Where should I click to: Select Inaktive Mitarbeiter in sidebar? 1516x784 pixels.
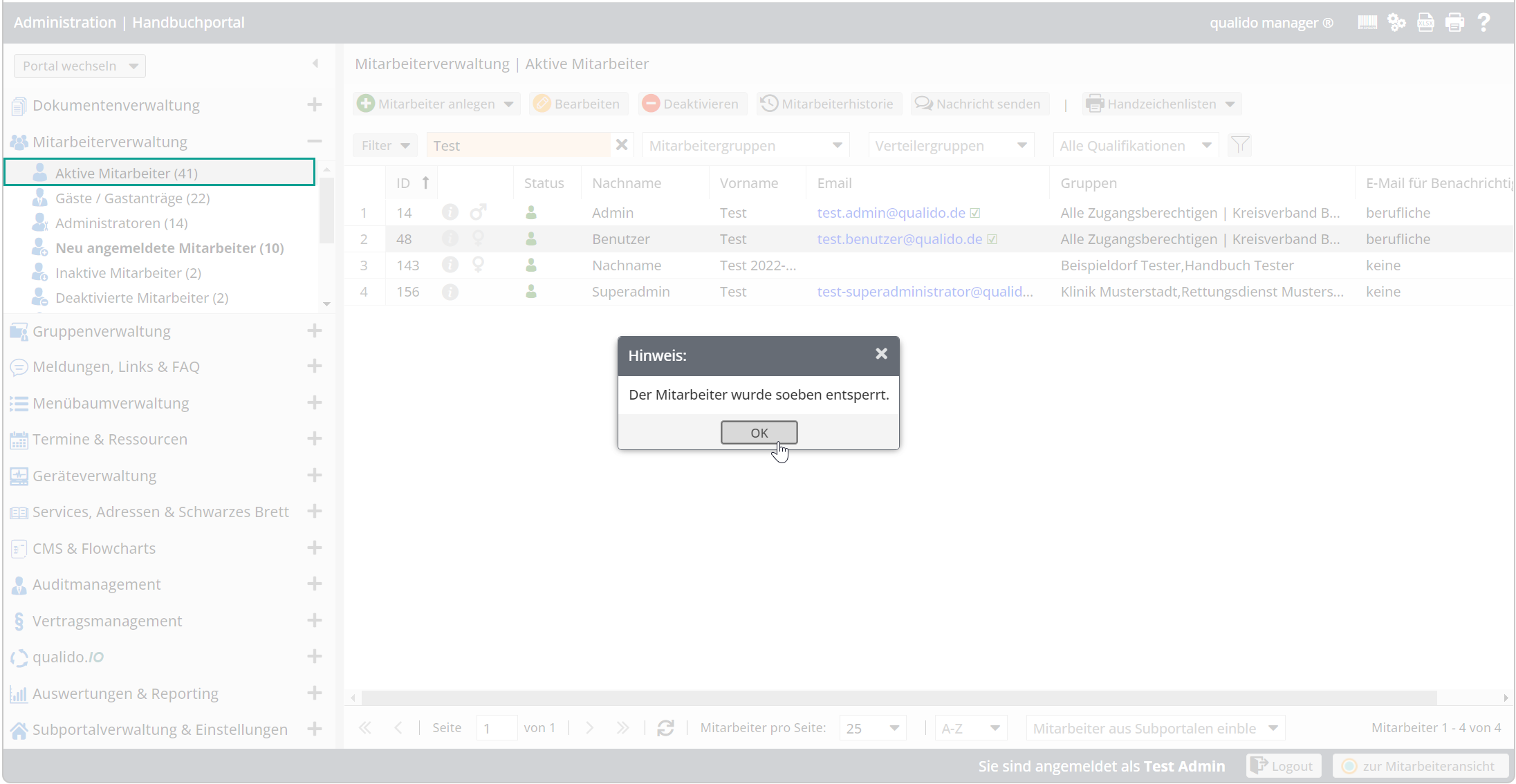(128, 273)
